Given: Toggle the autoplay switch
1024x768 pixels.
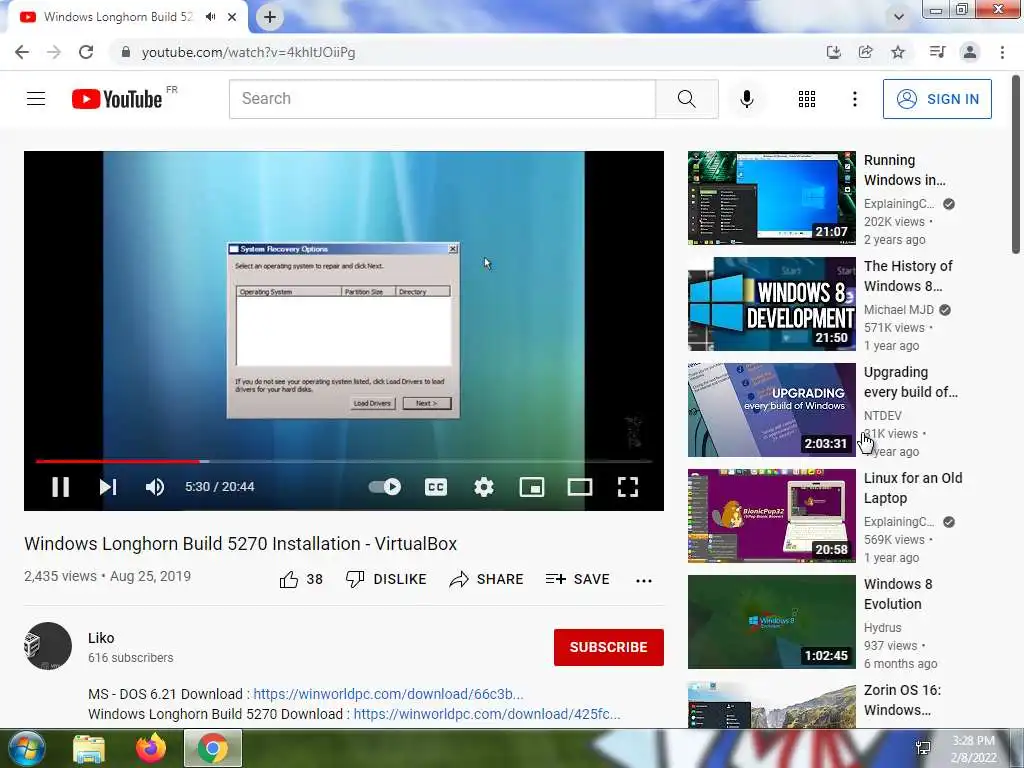Looking at the screenshot, I should (385, 487).
